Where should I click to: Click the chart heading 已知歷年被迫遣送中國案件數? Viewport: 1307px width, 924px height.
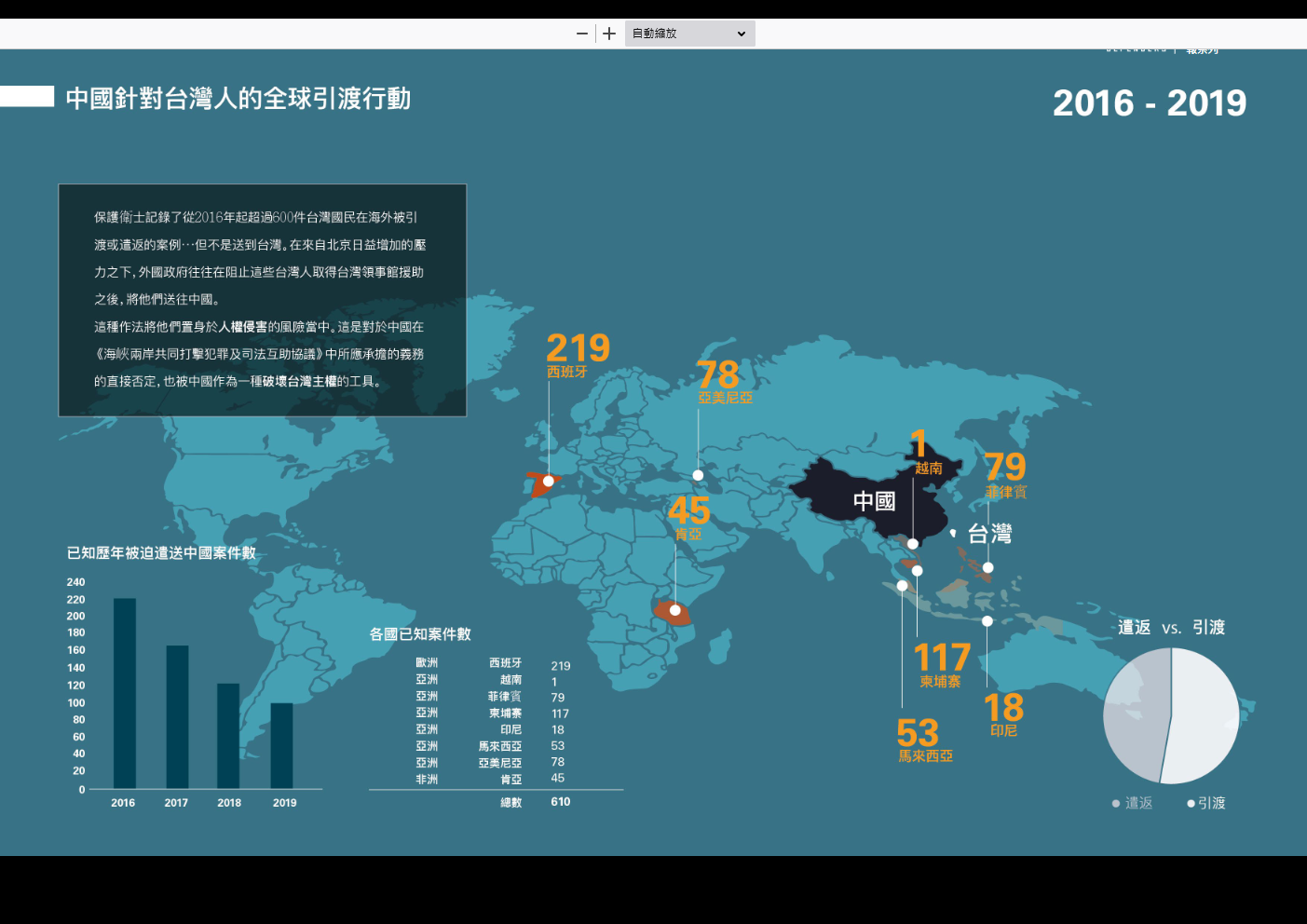161,552
